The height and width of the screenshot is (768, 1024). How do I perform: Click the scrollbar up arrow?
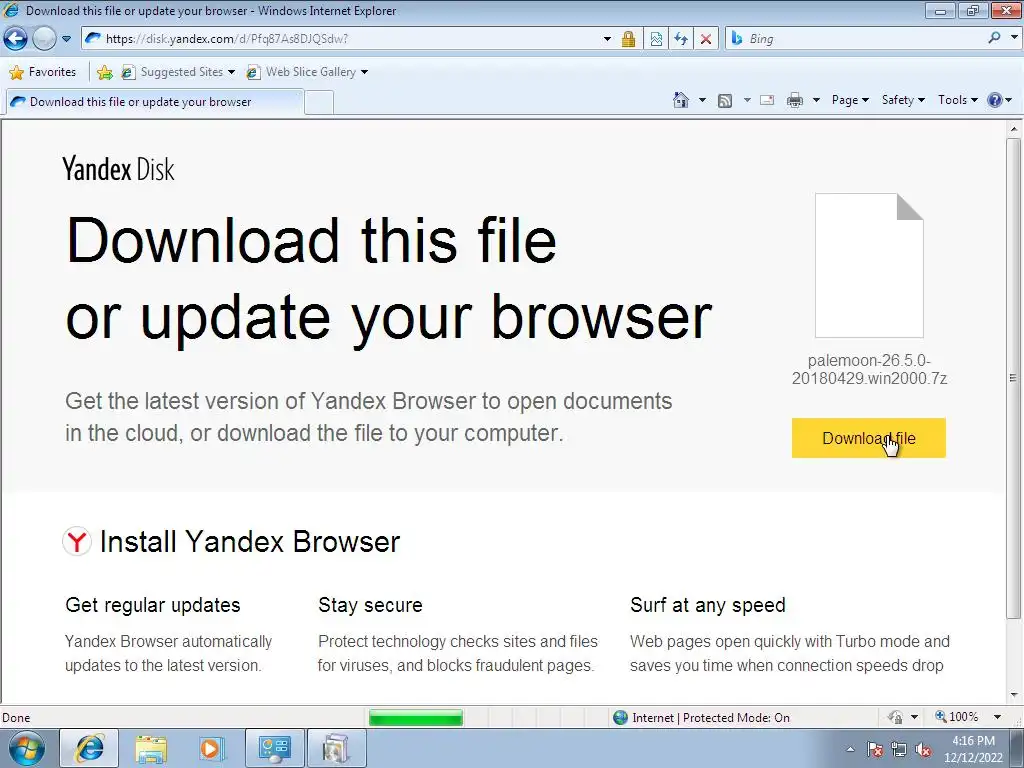[1014, 129]
